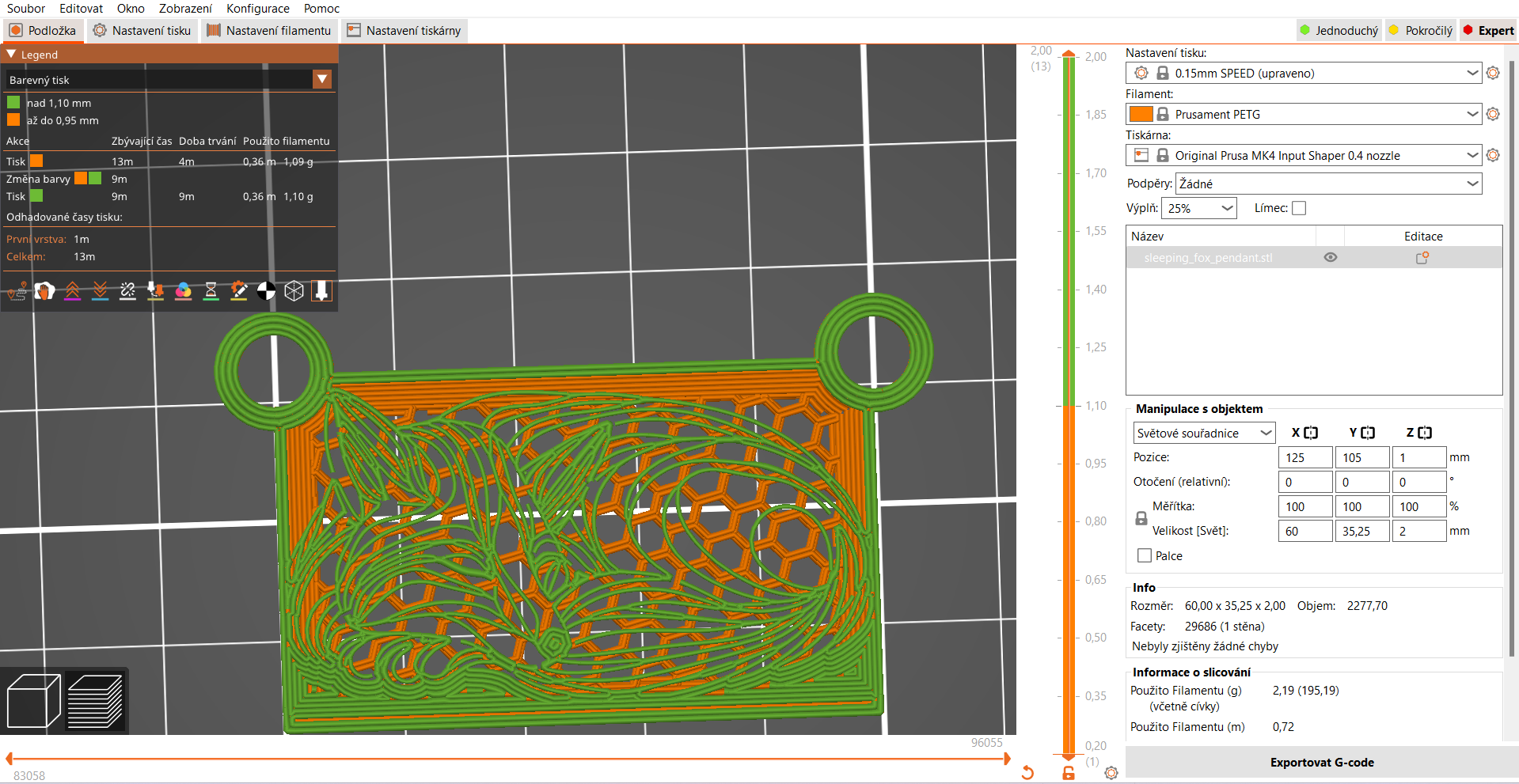The image size is (1519, 784).
Task: Open editing icon for sleeping_fox_pendant.stl
Action: [1422, 258]
